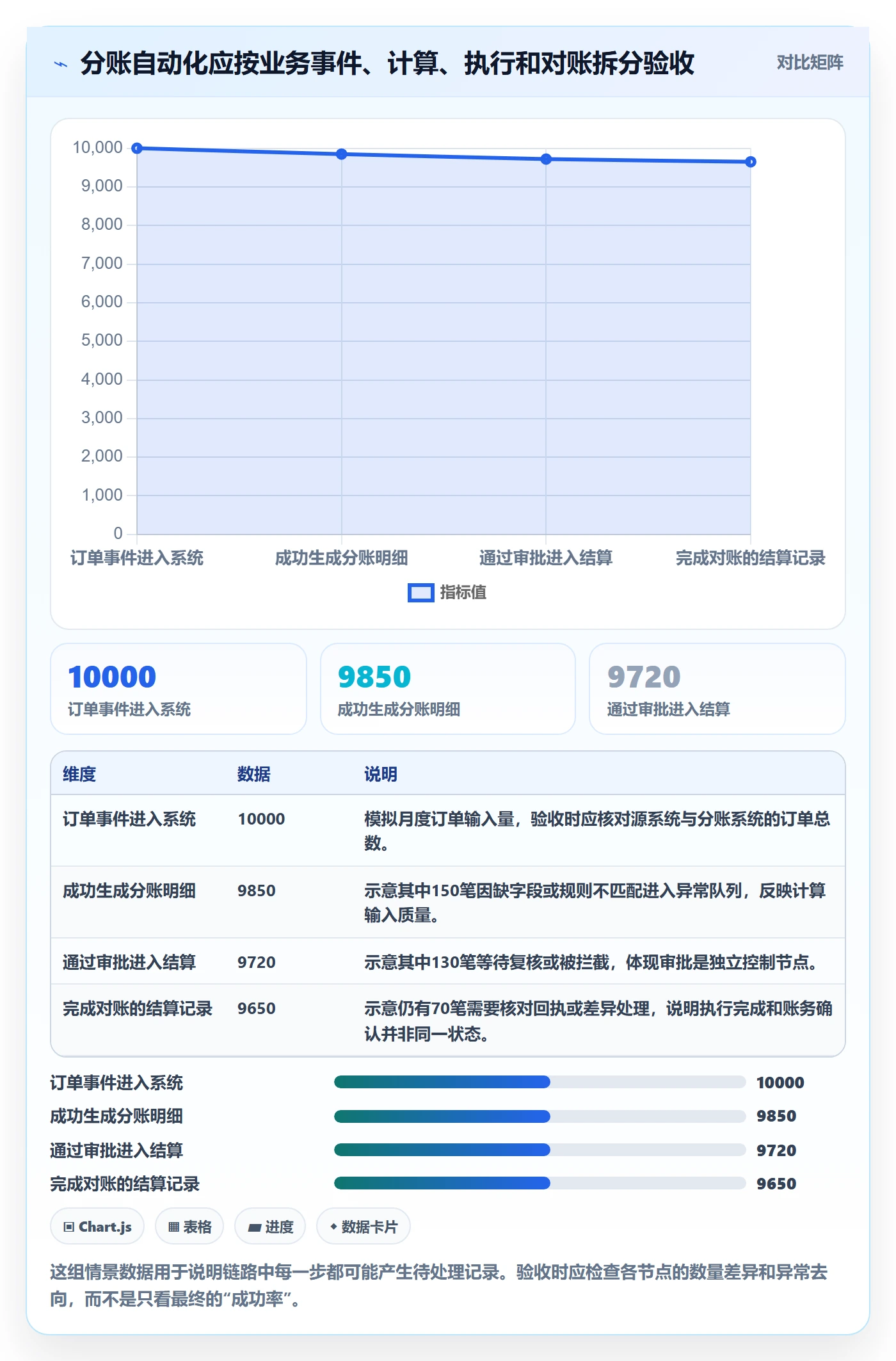Viewport: 896px width, 1361px height.
Task: Click the 对比矩阵 label in header
Action: click(x=810, y=62)
